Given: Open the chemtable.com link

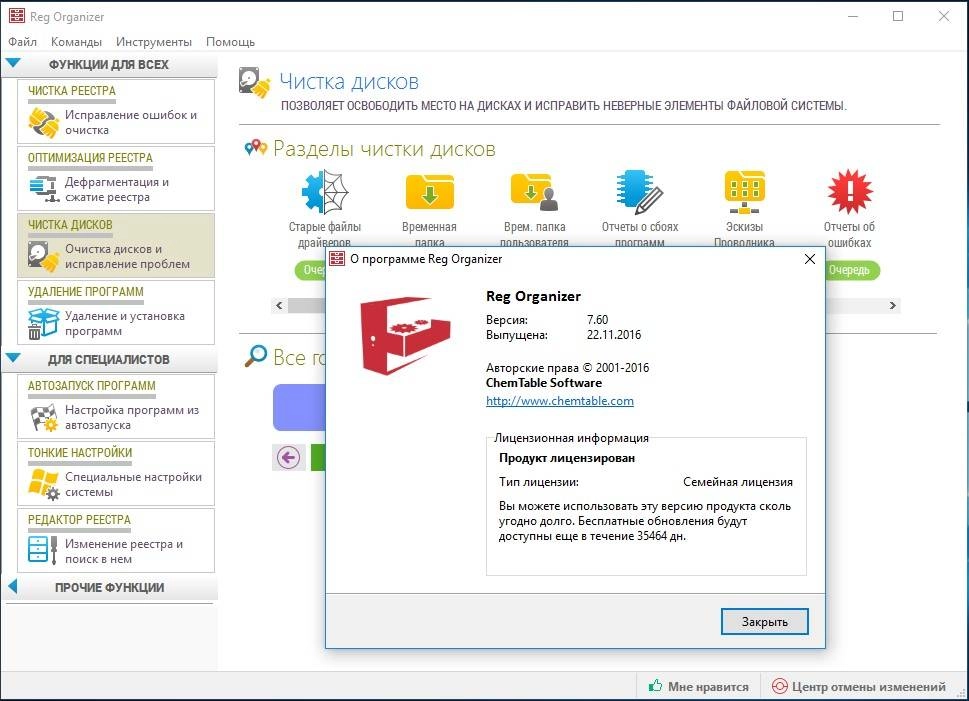Looking at the screenshot, I should click(559, 401).
